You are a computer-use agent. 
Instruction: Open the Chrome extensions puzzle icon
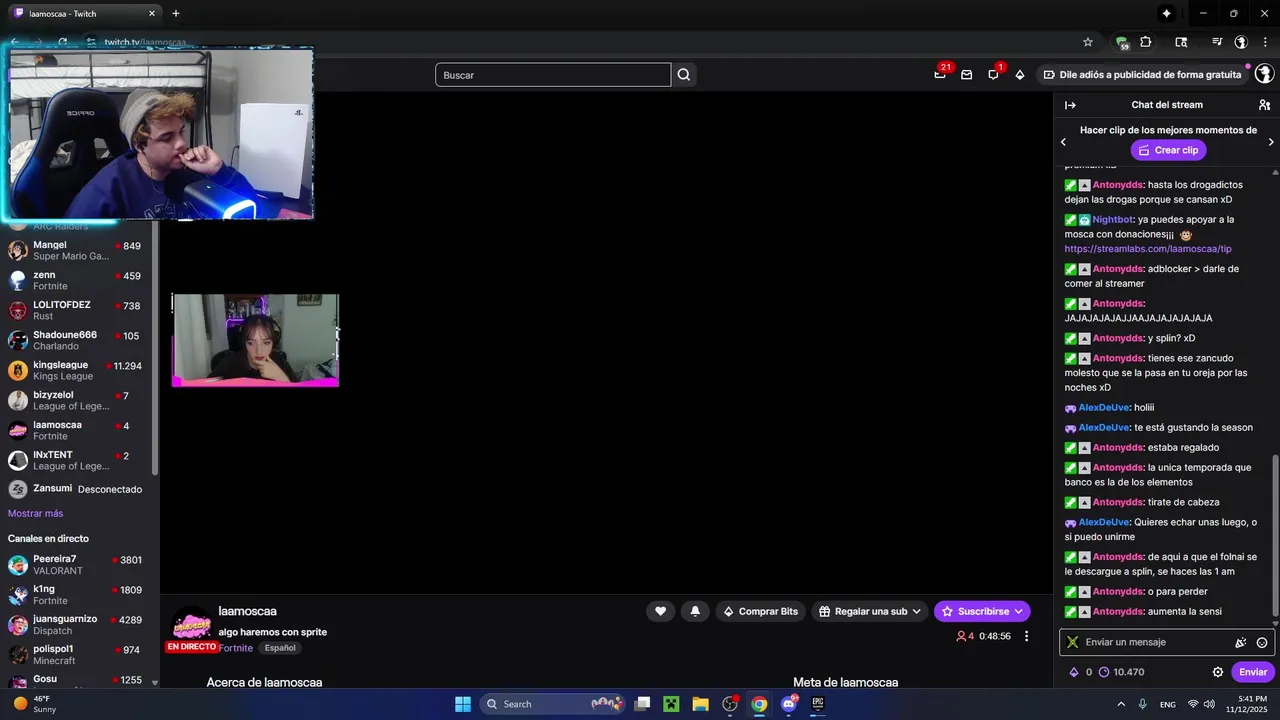click(1146, 42)
